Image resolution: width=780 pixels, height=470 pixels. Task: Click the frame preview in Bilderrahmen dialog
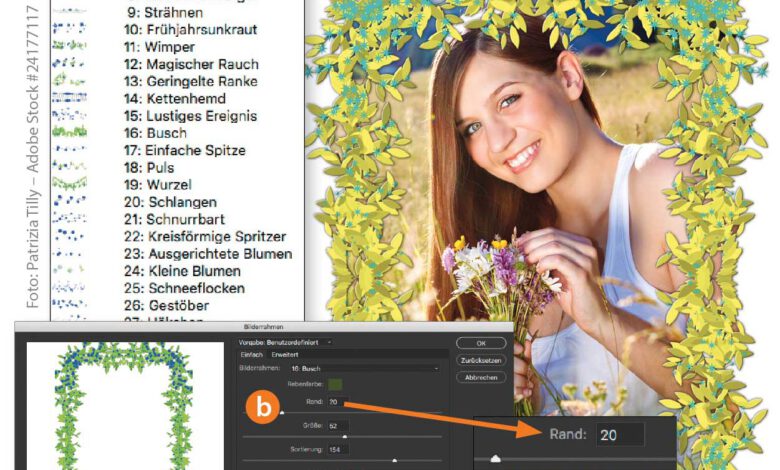pos(125,406)
